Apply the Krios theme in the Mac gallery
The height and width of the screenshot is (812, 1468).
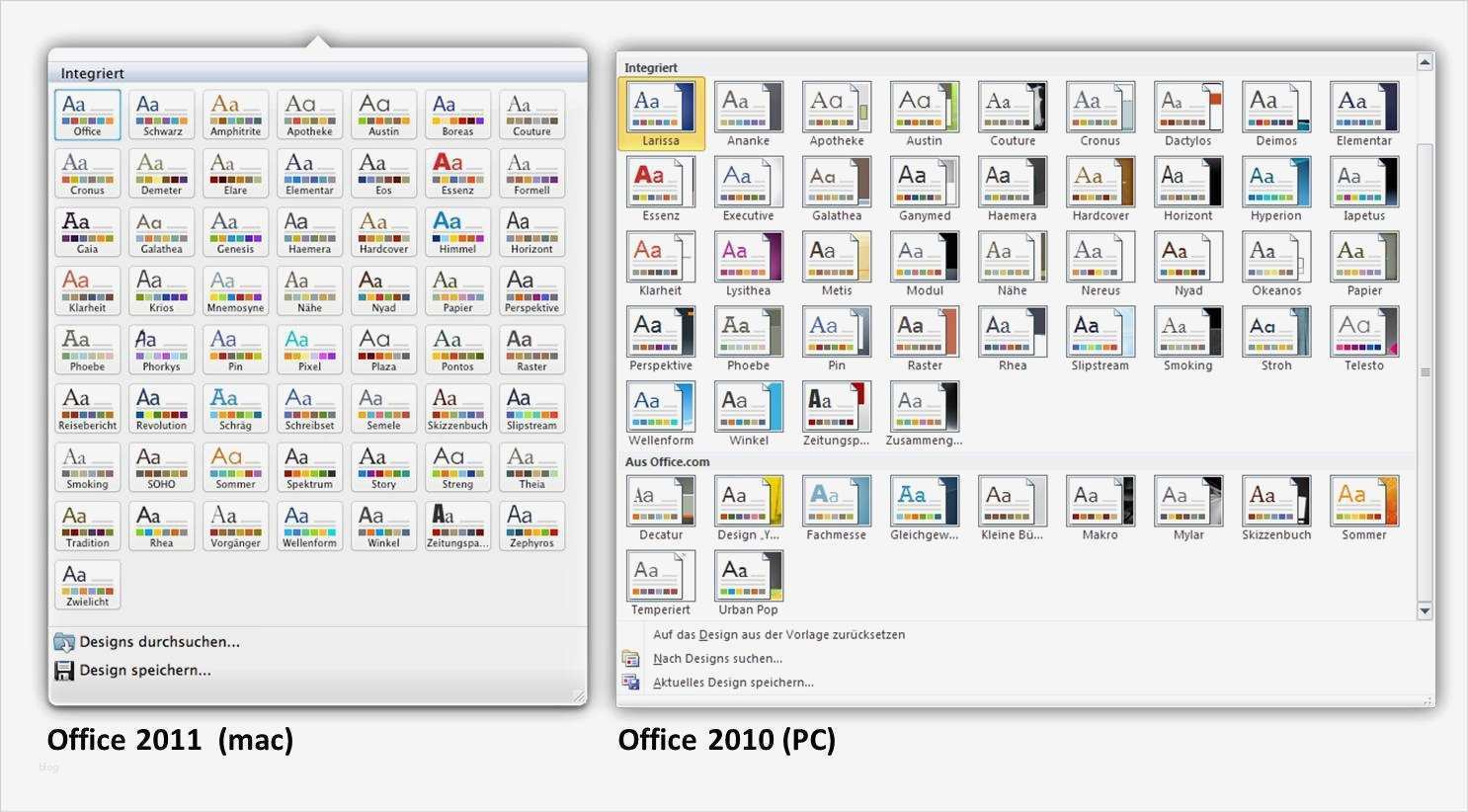[x=162, y=291]
